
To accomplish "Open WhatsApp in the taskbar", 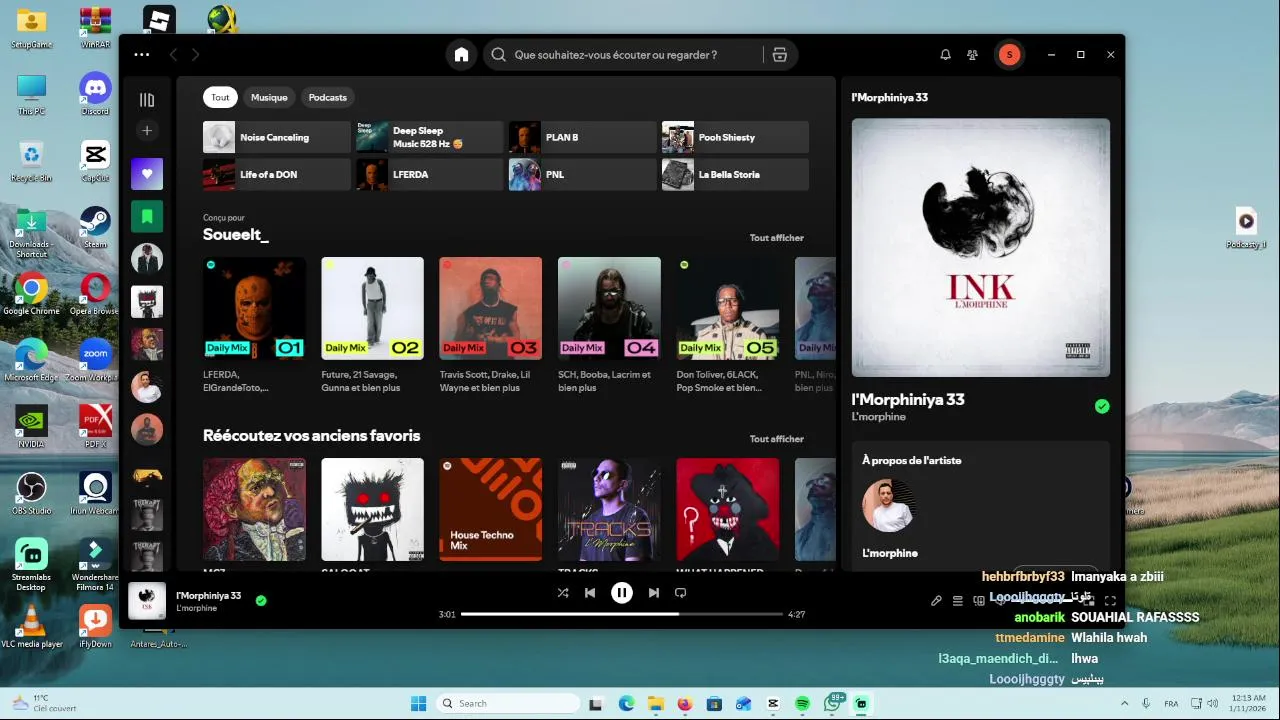I will pos(832,704).
